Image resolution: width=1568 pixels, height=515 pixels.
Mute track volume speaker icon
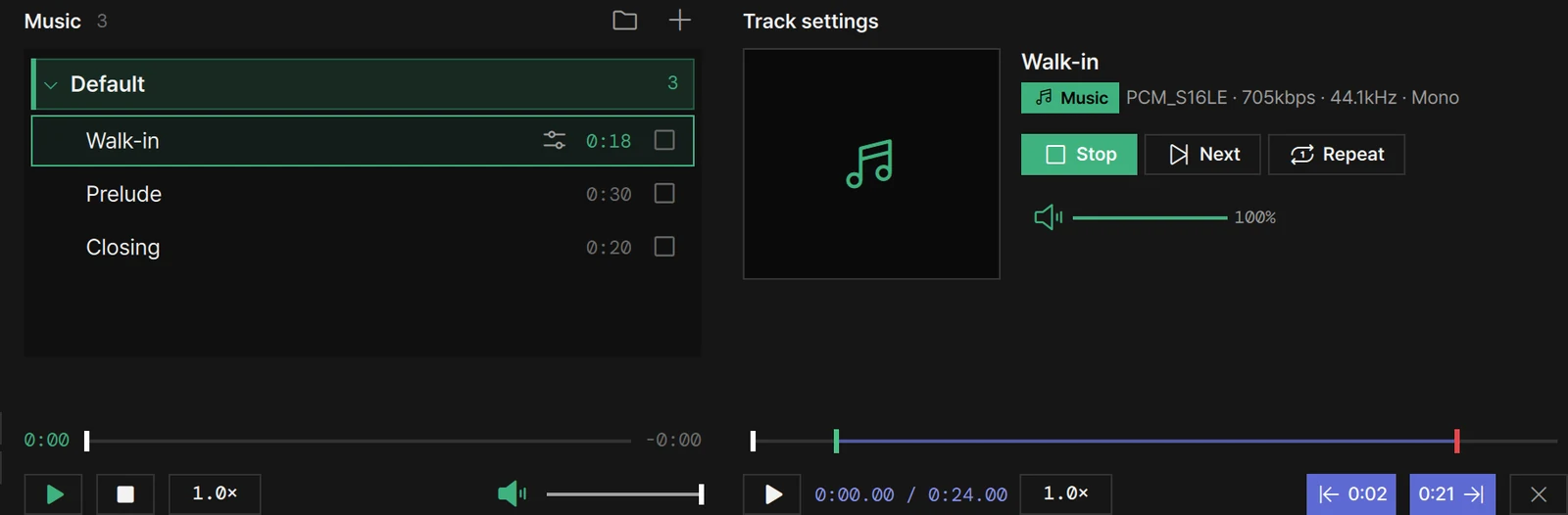point(1048,217)
